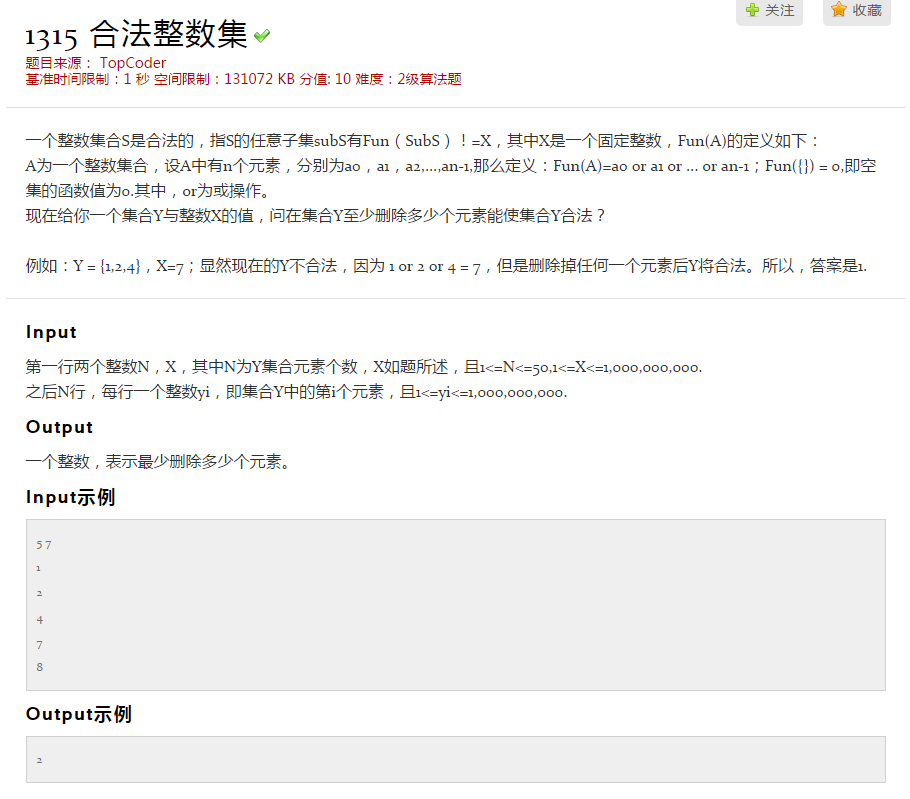
Task: Click the sentence 一个整数,表示最少删除多少个元素
Action: point(157,462)
